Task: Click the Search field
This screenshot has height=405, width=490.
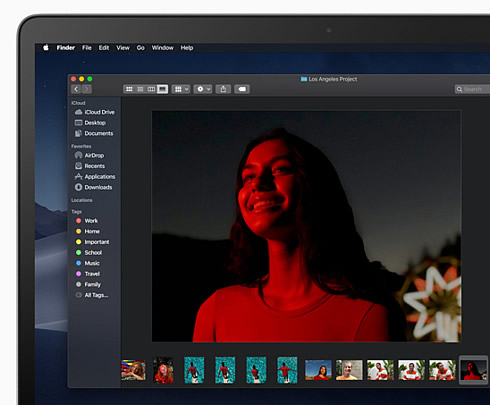Action: [473, 89]
